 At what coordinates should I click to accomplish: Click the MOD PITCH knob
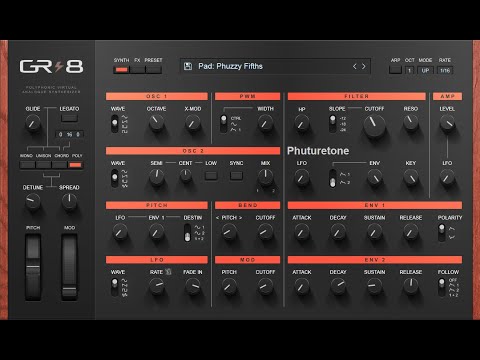[x=229, y=286]
